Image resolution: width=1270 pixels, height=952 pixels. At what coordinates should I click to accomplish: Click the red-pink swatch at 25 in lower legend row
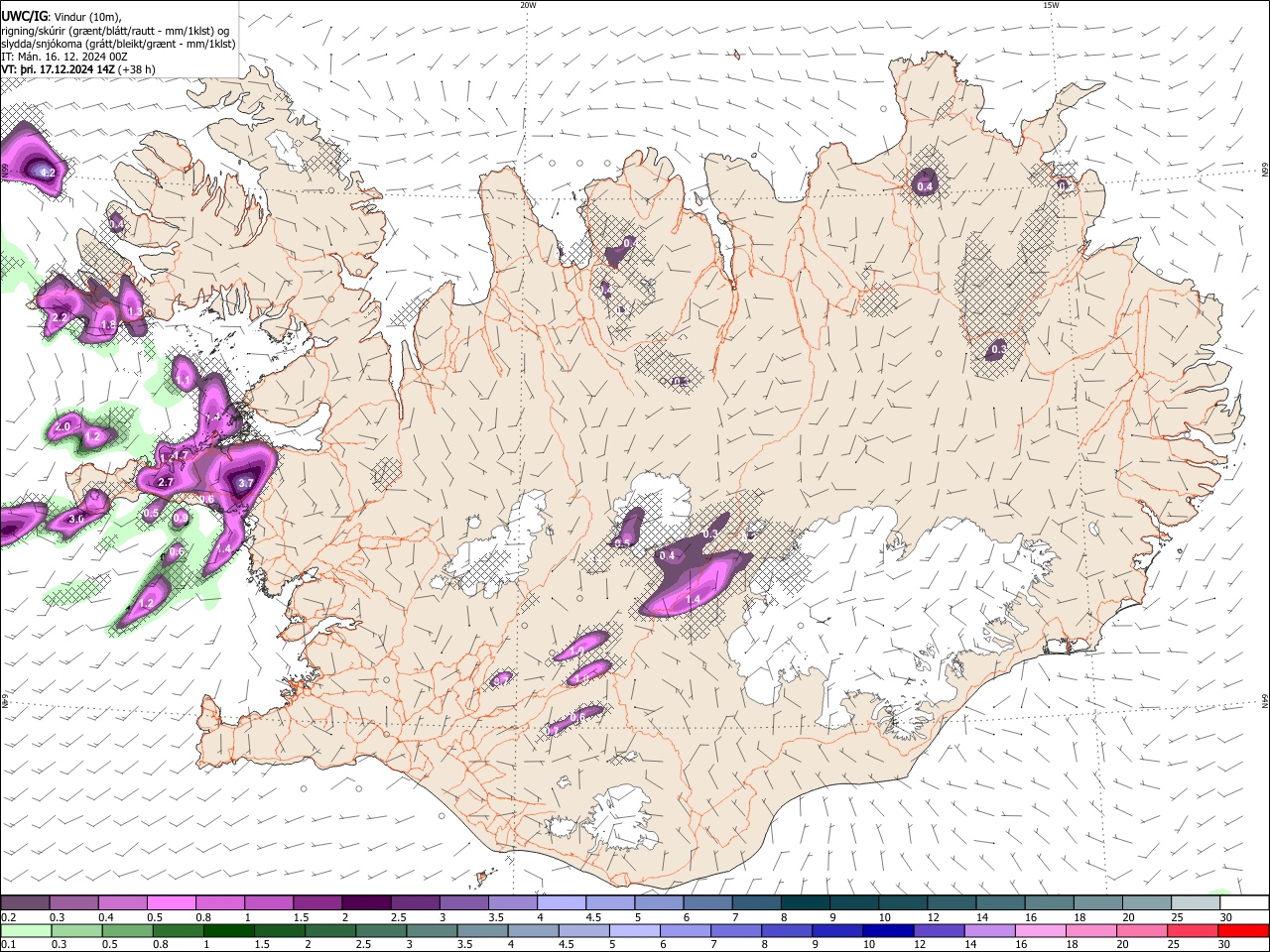click(1193, 930)
